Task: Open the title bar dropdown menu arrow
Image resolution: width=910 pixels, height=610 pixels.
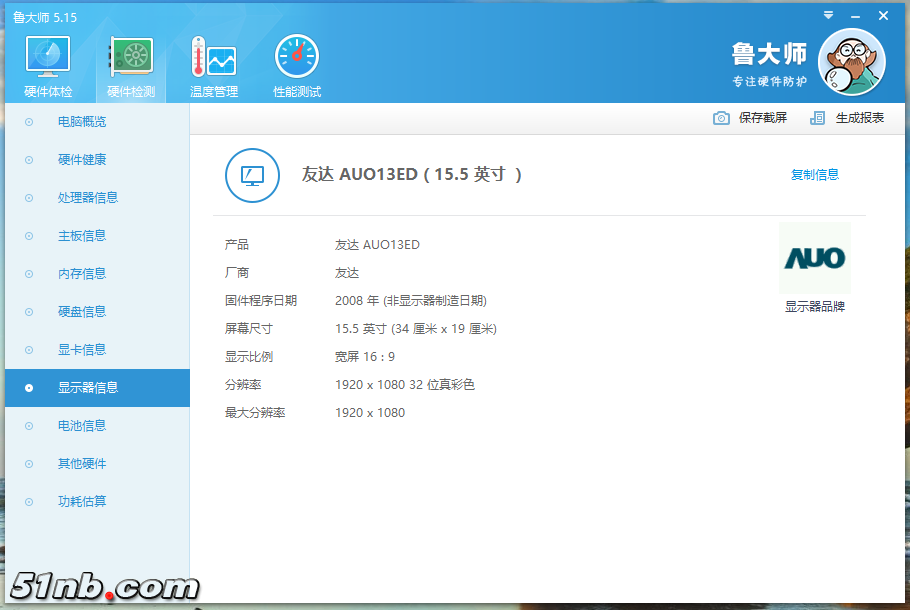Action: click(828, 16)
